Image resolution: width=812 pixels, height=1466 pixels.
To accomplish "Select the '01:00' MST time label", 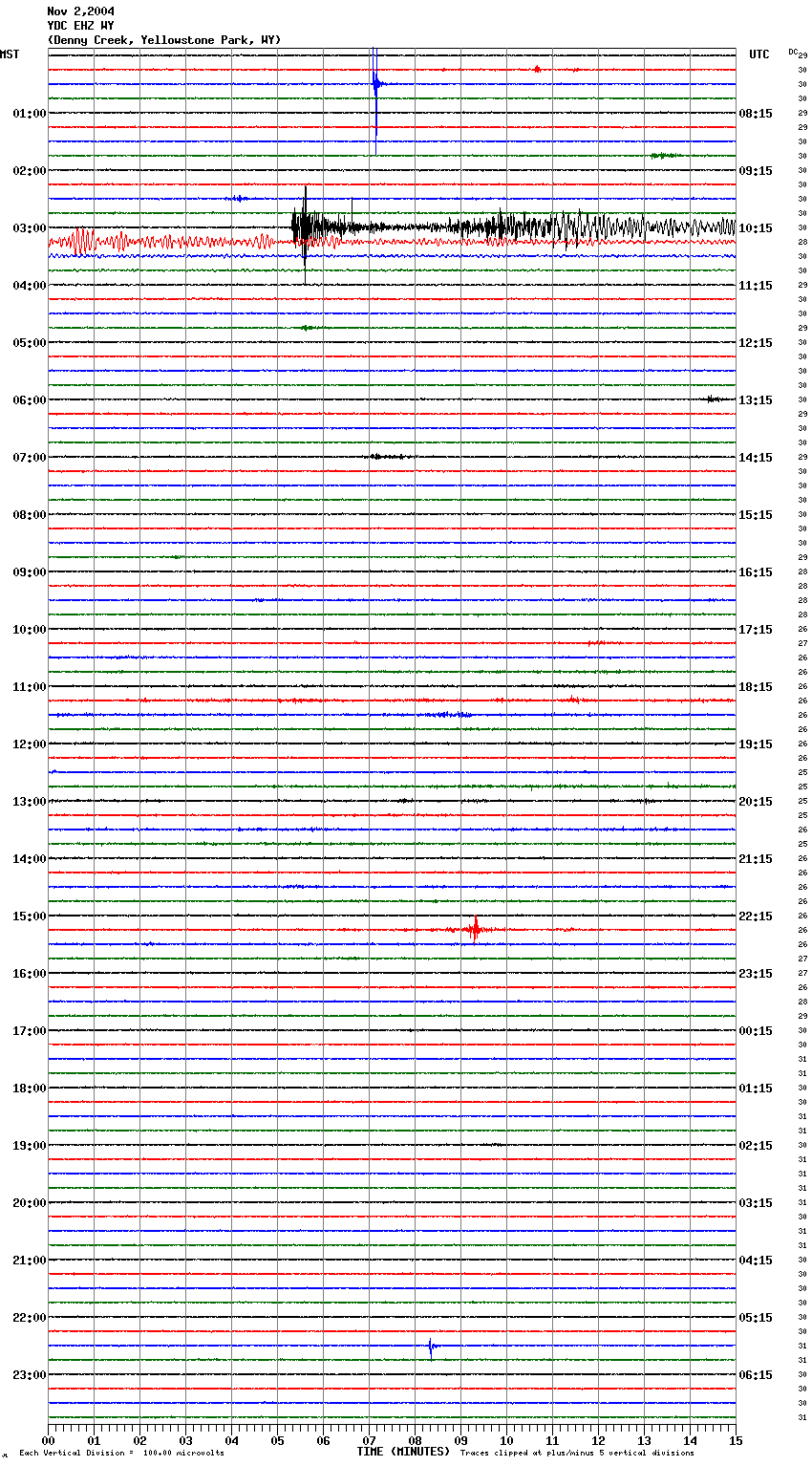I will click(30, 114).
